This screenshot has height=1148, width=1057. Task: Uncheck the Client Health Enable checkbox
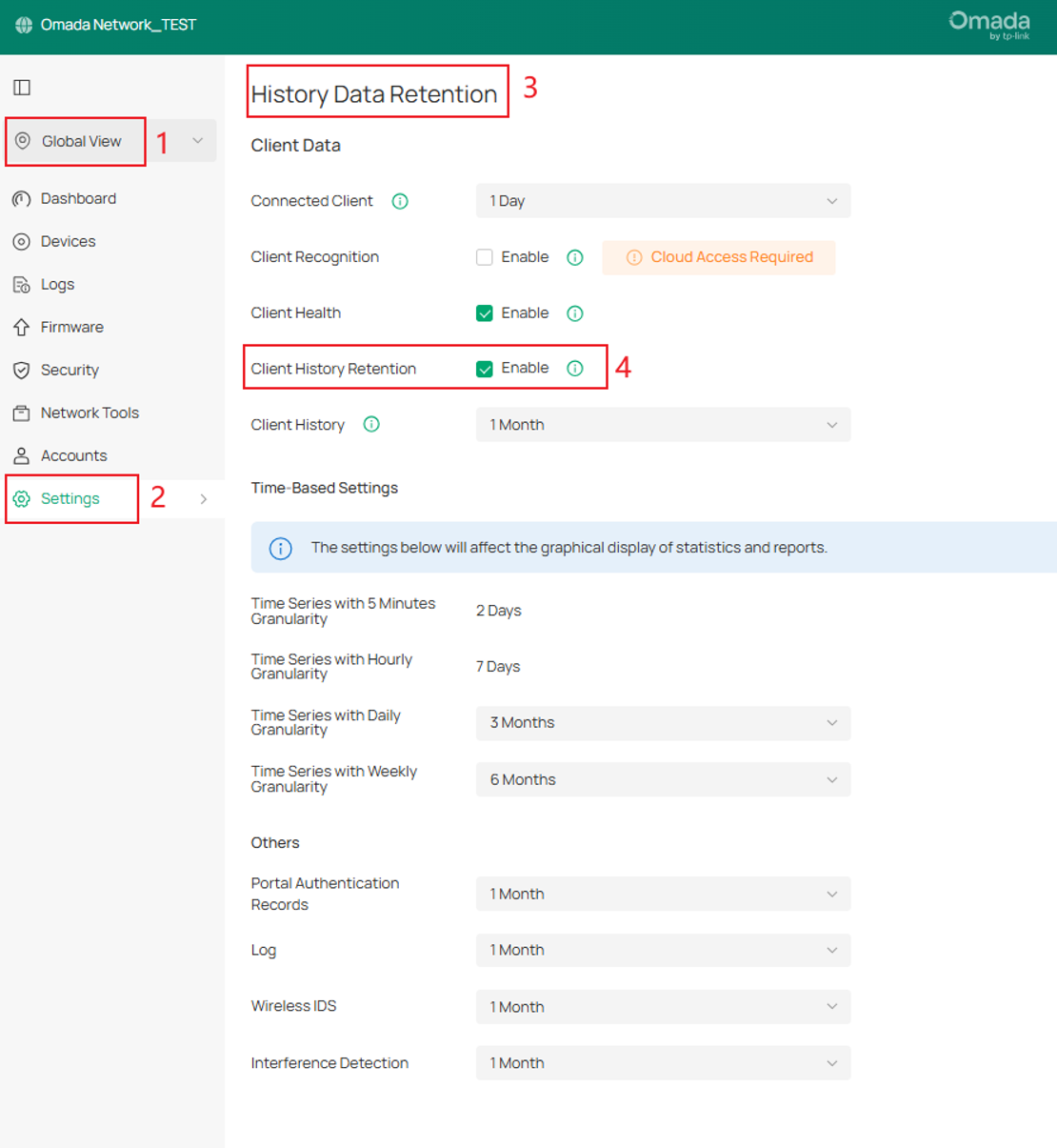(x=485, y=313)
